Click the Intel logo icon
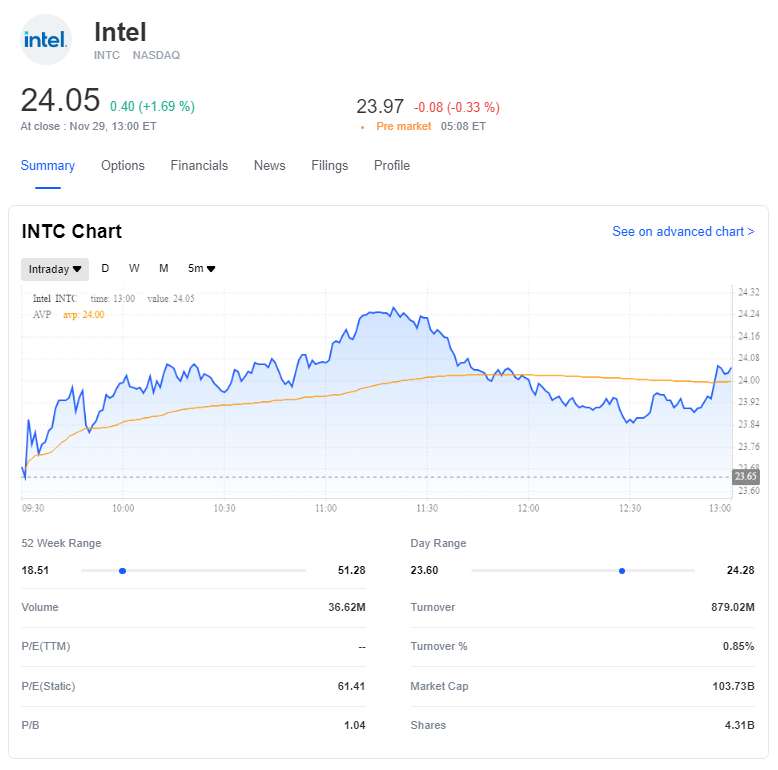Image resolution: width=778 pixels, height=770 pixels. pyautogui.click(x=46, y=40)
